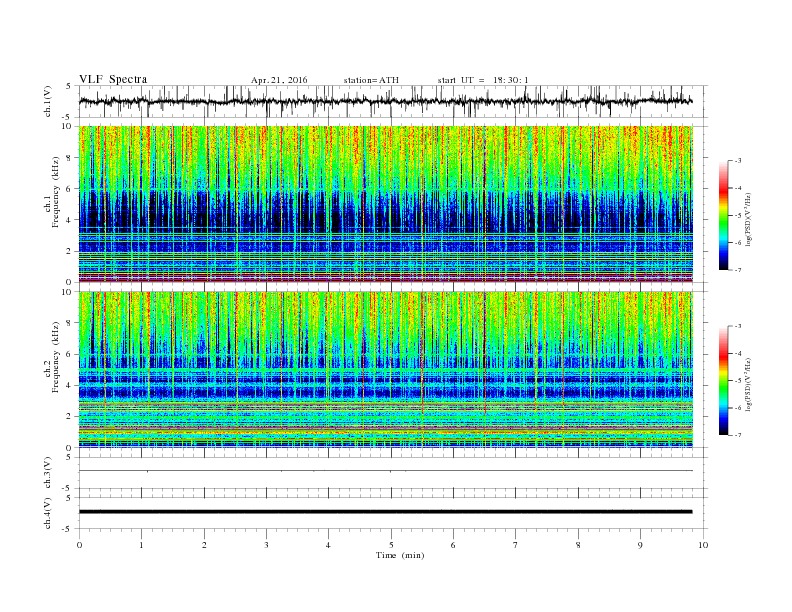Image resolution: width=792 pixels, height=612 pixels.
Task: Click the "station=ATH" header label
Action: click(x=371, y=80)
